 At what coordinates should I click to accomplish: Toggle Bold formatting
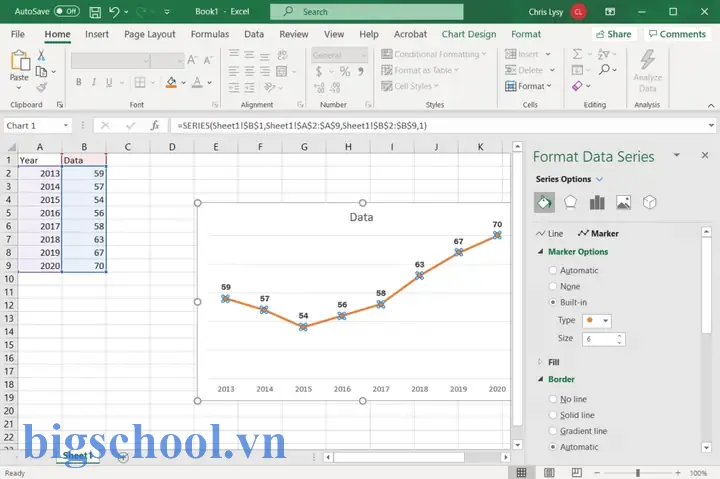pos(79,82)
